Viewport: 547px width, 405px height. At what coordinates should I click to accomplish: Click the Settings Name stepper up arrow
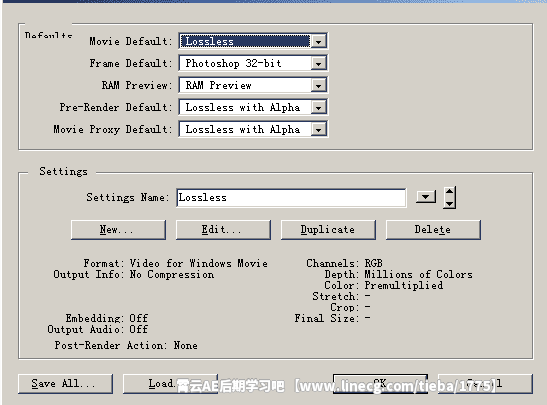pyautogui.click(x=449, y=192)
